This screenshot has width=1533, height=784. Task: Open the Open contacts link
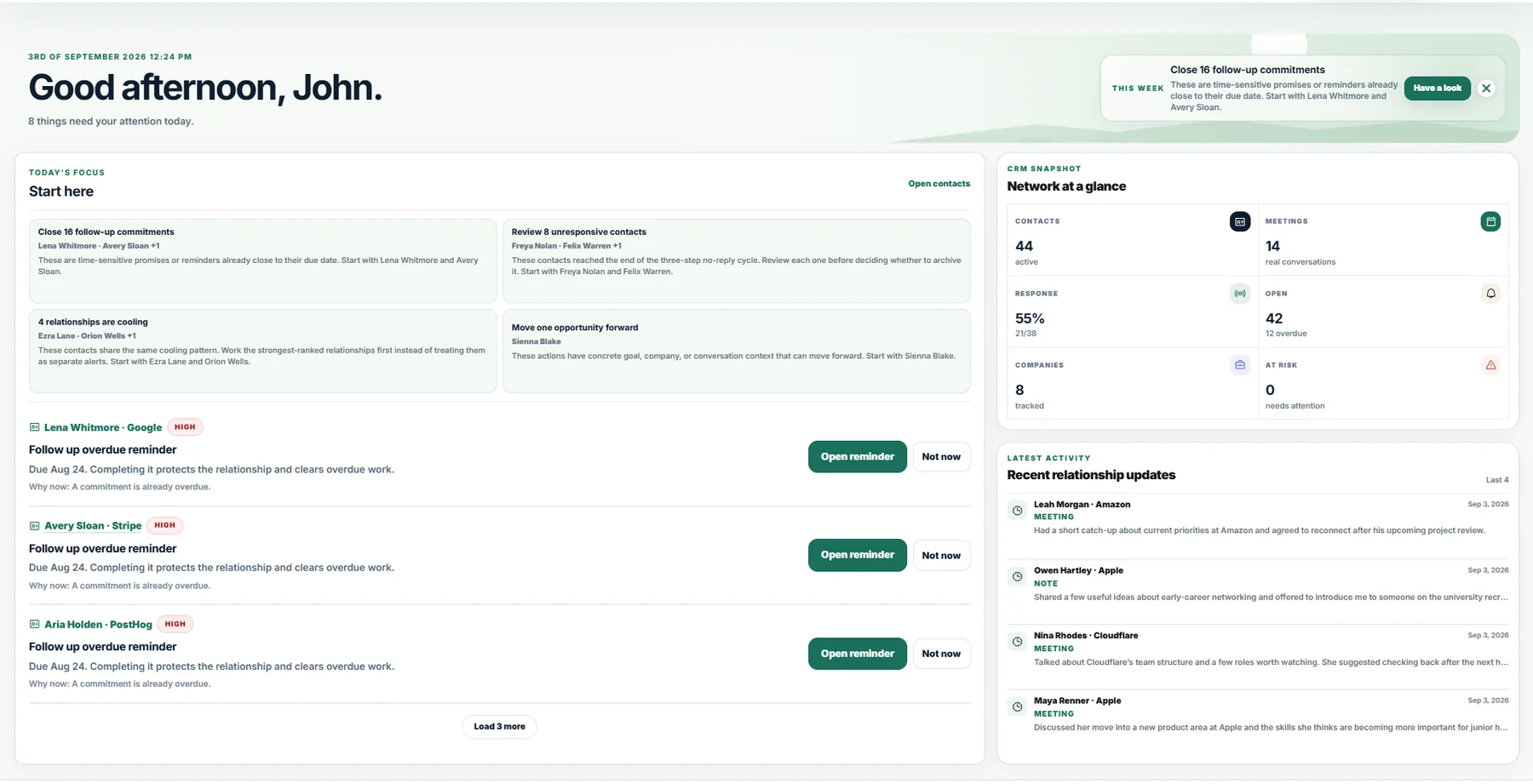coord(939,184)
